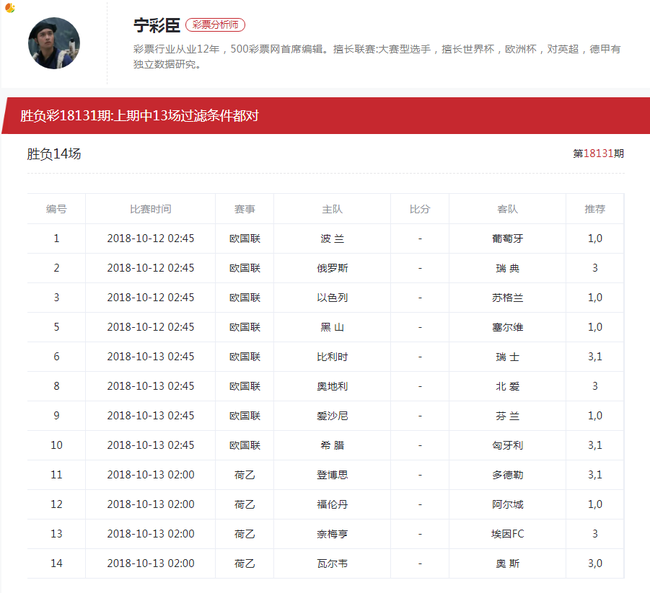Click the author name 宁彩臣
650x593 pixels.
[157, 25]
